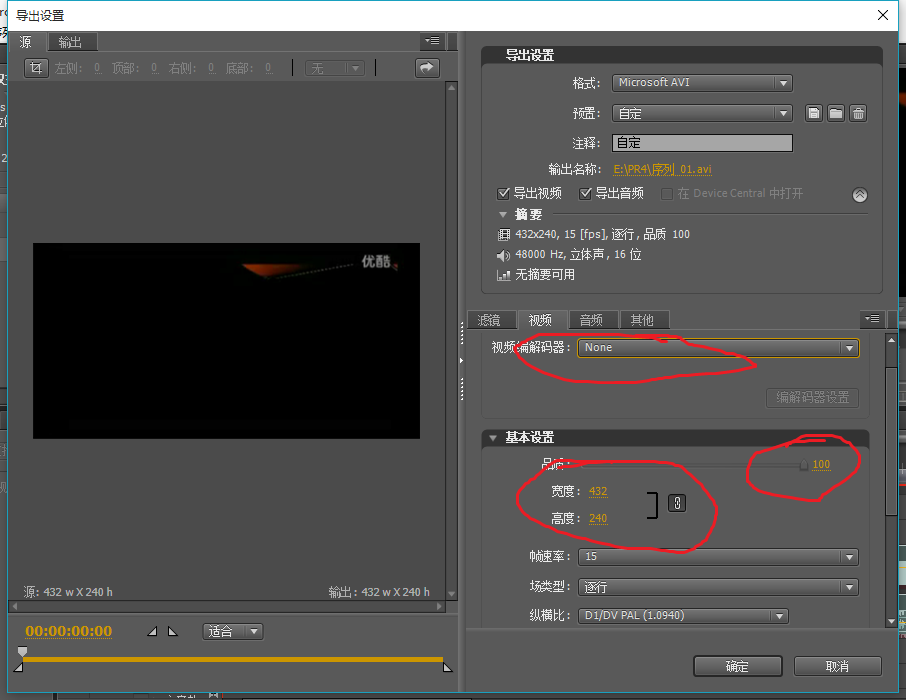Click the settings panel scrollbar up arrow
The image size is (906, 700).
tap(892, 340)
